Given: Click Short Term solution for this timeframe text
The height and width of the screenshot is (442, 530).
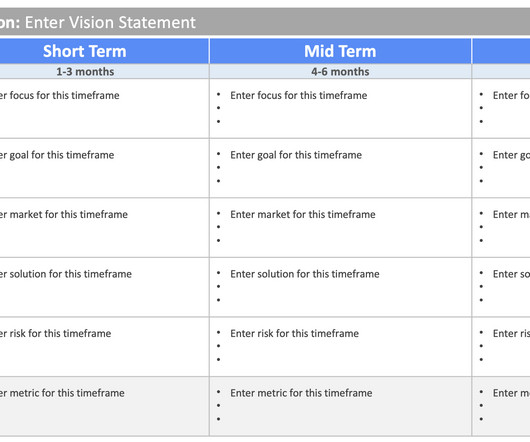Looking at the screenshot, I should point(66,274).
